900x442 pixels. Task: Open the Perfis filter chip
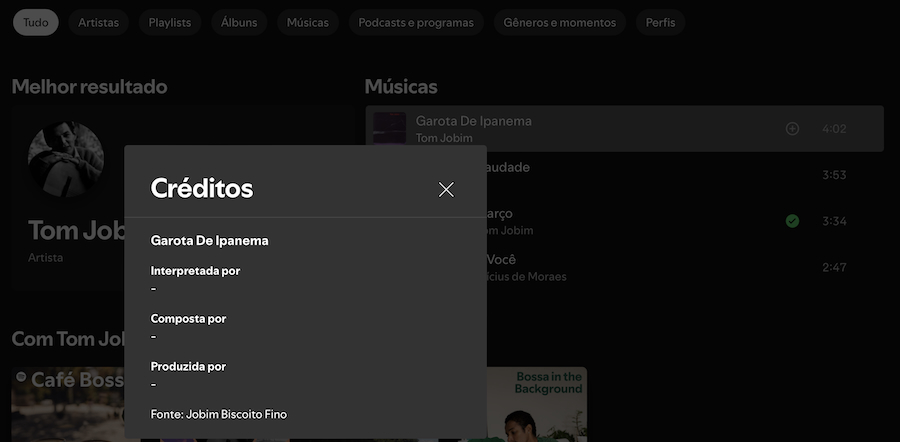660,22
